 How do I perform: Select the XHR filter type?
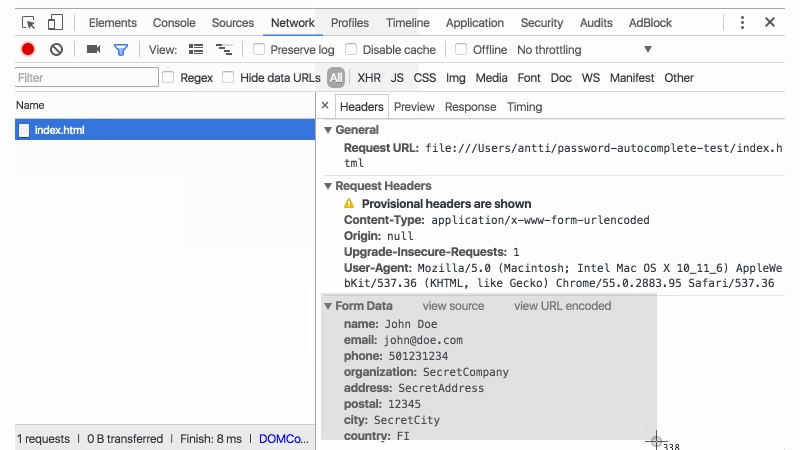point(368,77)
